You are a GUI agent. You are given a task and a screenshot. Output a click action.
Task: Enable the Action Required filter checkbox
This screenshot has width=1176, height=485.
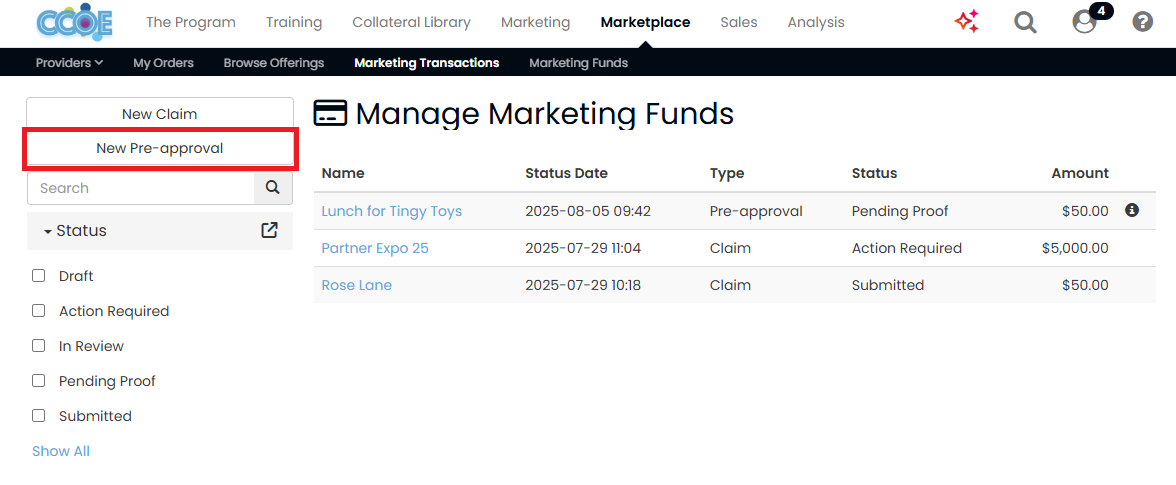[x=38, y=310]
